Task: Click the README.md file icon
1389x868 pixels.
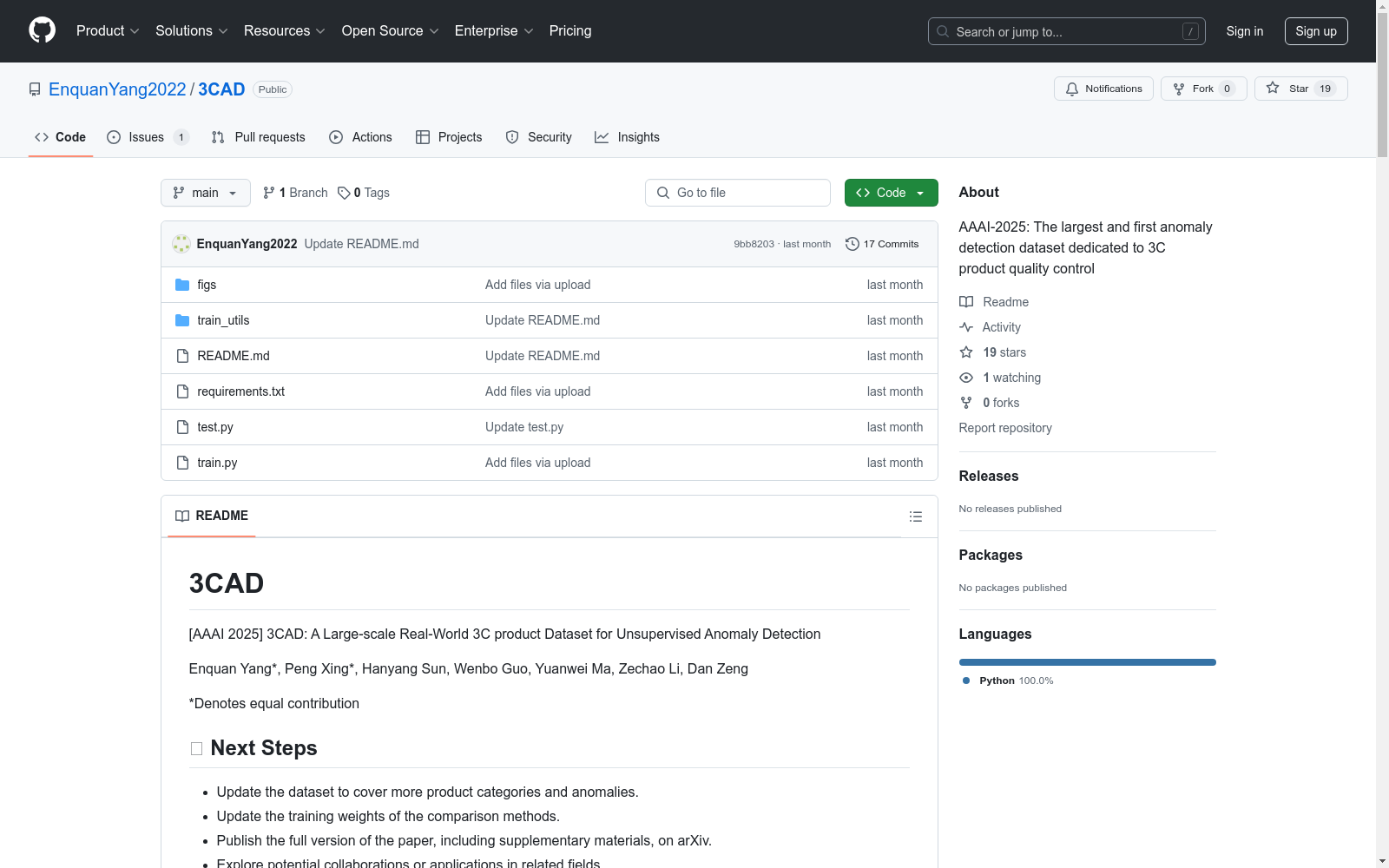Action: [x=182, y=356]
